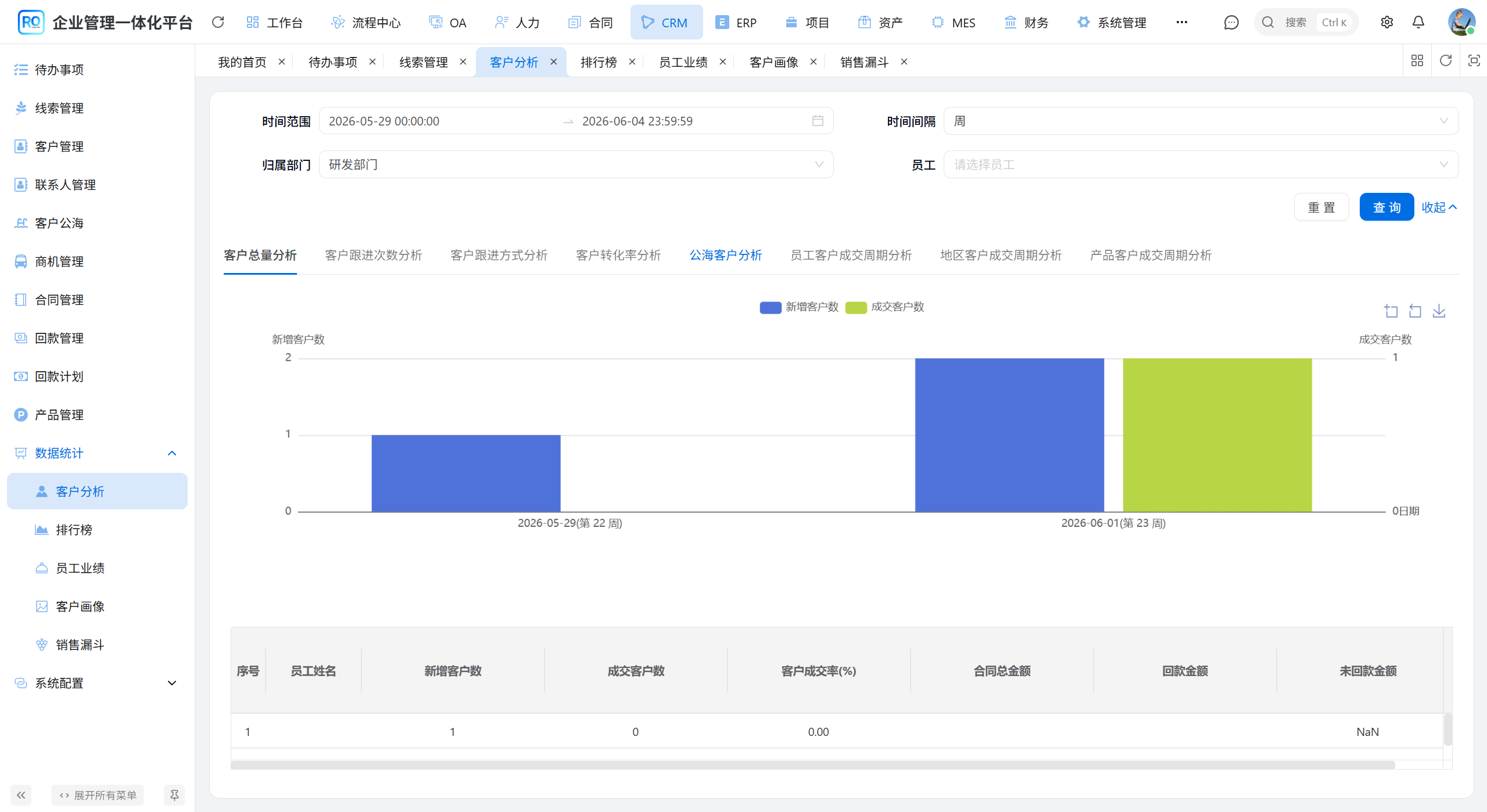
Task: Expand the 系统配置 sidebar group
Action: pyautogui.click(x=97, y=683)
